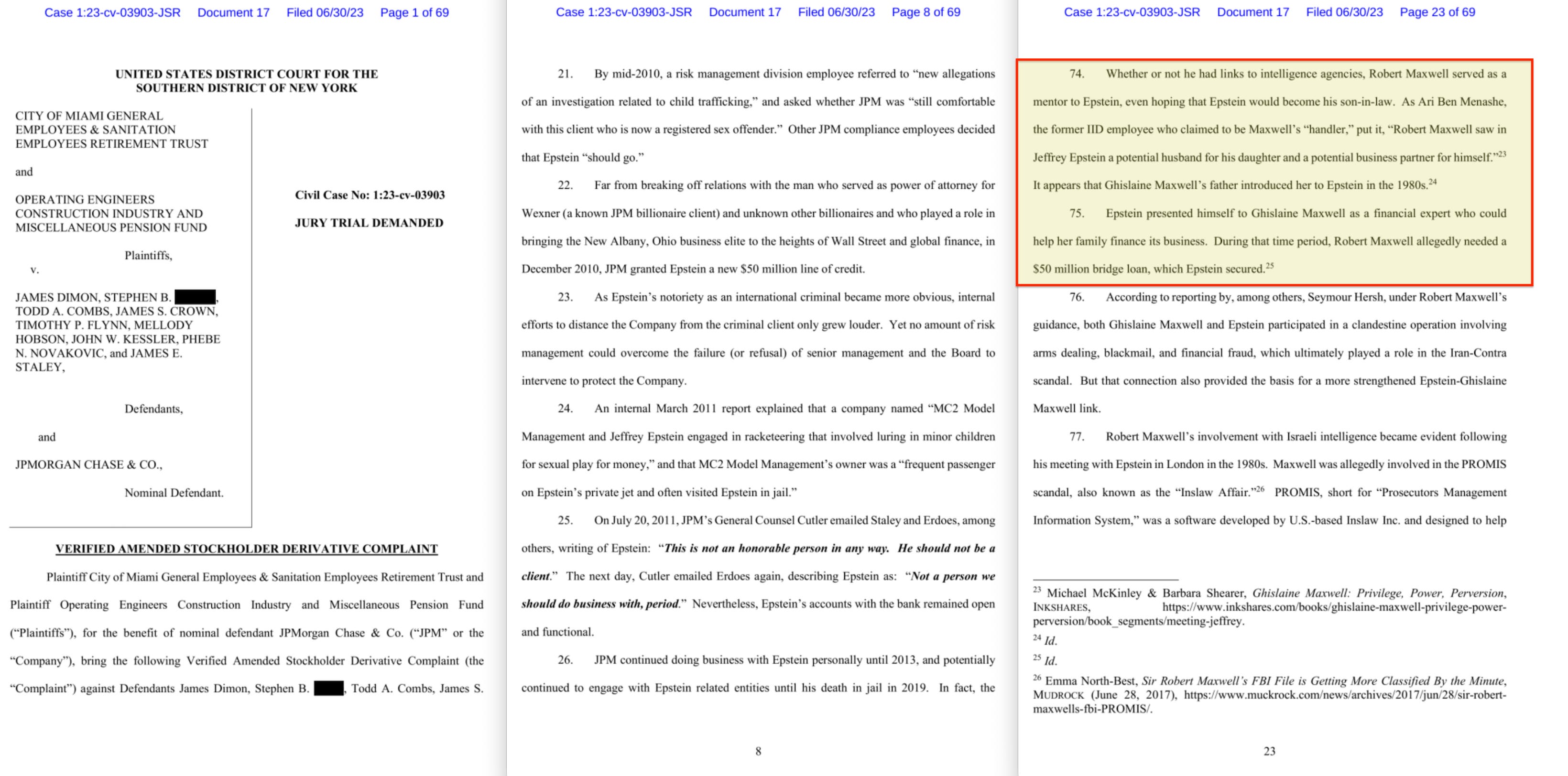
Task: Click footnote marker 26 after "Inslaw Affair"
Action: (x=1260, y=489)
